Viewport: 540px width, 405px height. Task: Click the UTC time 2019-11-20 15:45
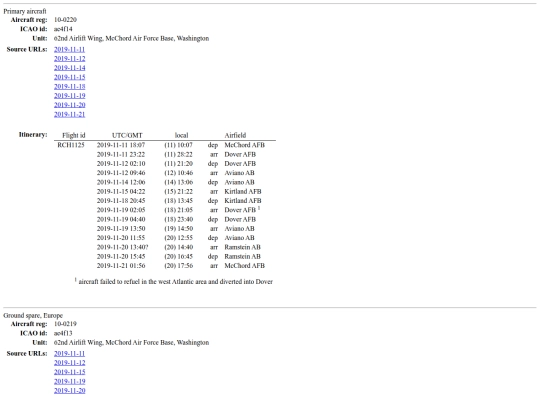tap(121, 257)
